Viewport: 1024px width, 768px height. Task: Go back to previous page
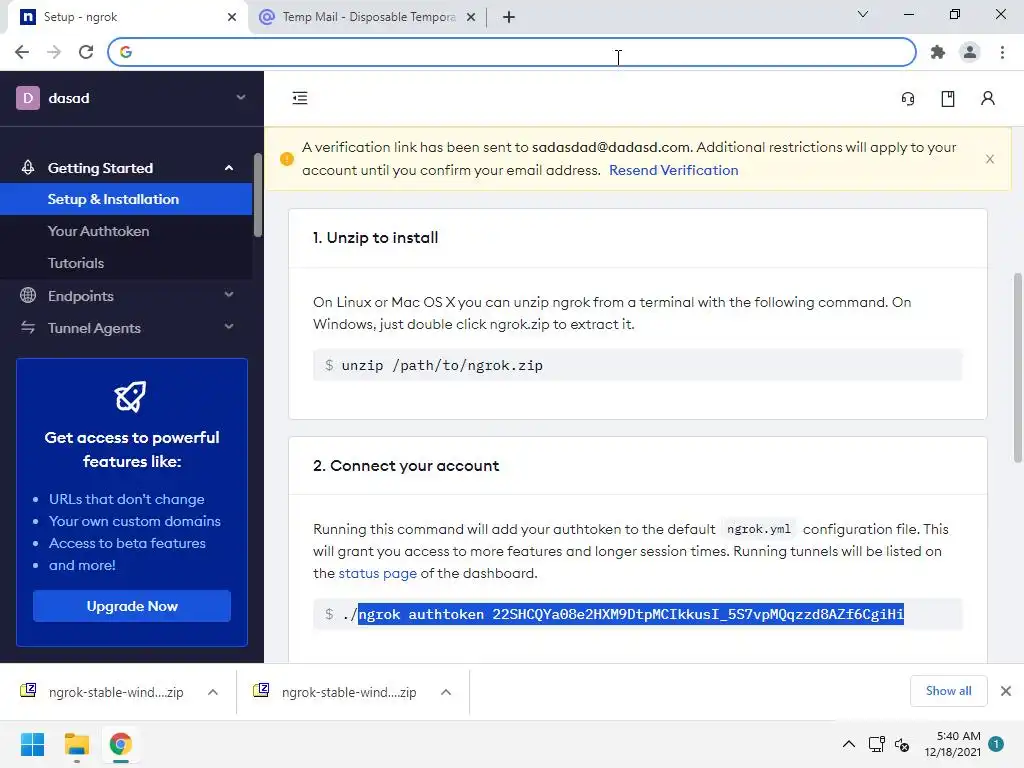22,52
